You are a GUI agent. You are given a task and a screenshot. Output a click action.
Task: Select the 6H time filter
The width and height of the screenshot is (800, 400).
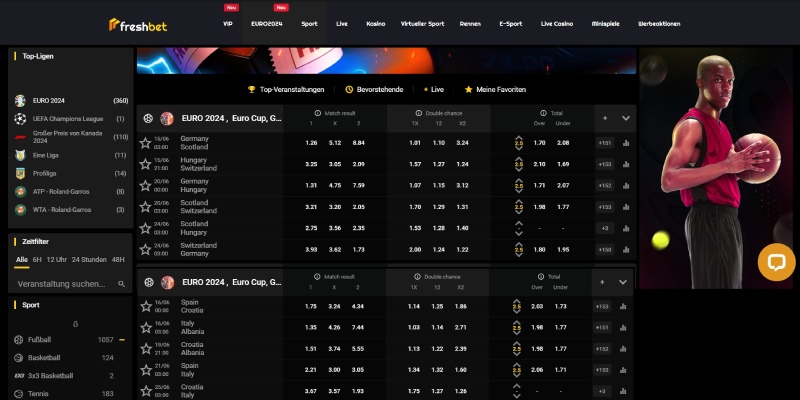point(37,260)
